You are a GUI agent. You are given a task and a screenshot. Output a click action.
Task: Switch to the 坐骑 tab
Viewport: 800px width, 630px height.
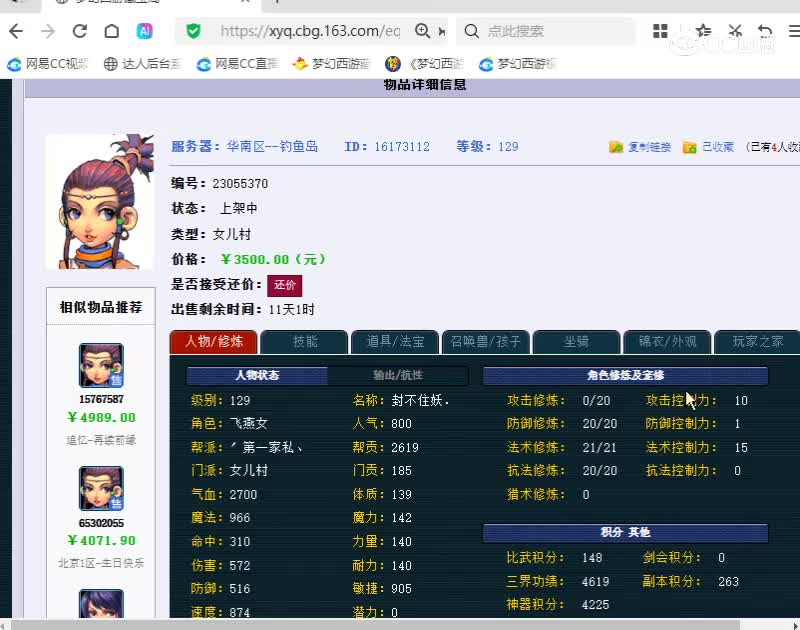[576, 341]
